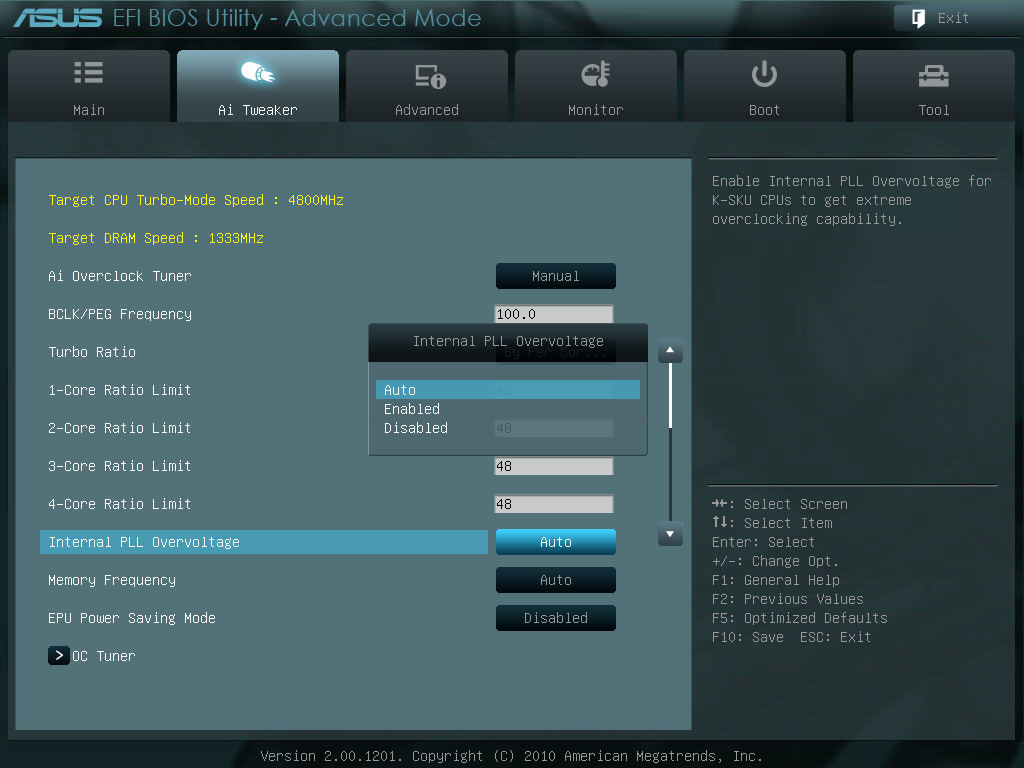The height and width of the screenshot is (768, 1024).
Task: Select the 1-Core Ratio Limit label
Action: click(120, 390)
